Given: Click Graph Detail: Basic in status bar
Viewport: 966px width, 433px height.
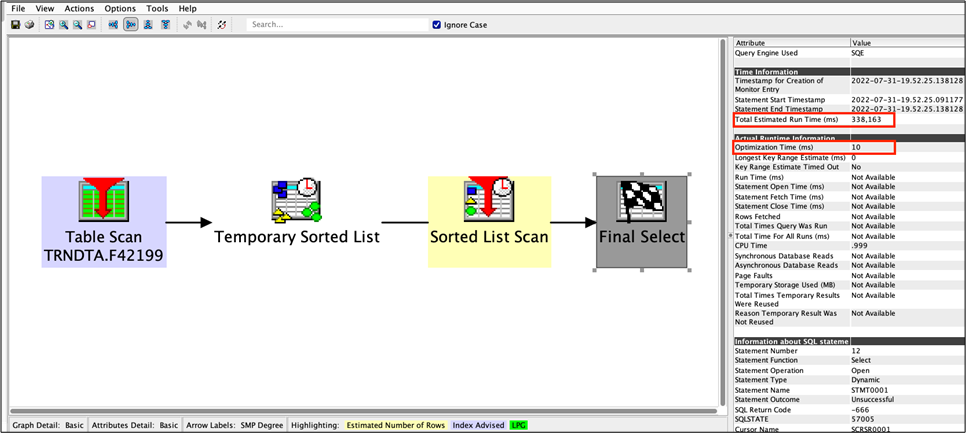Looking at the screenshot, I should [x=48, y=425].
